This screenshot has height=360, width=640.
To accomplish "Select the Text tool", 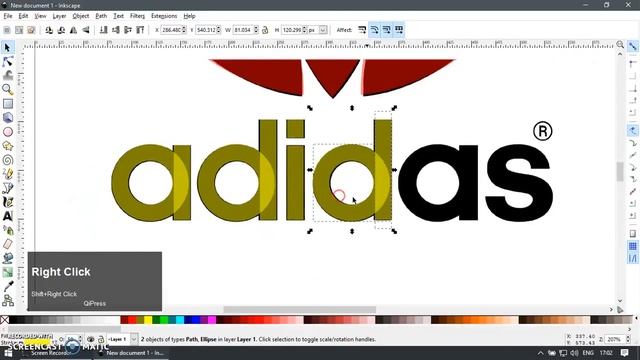I will point(7,216).
